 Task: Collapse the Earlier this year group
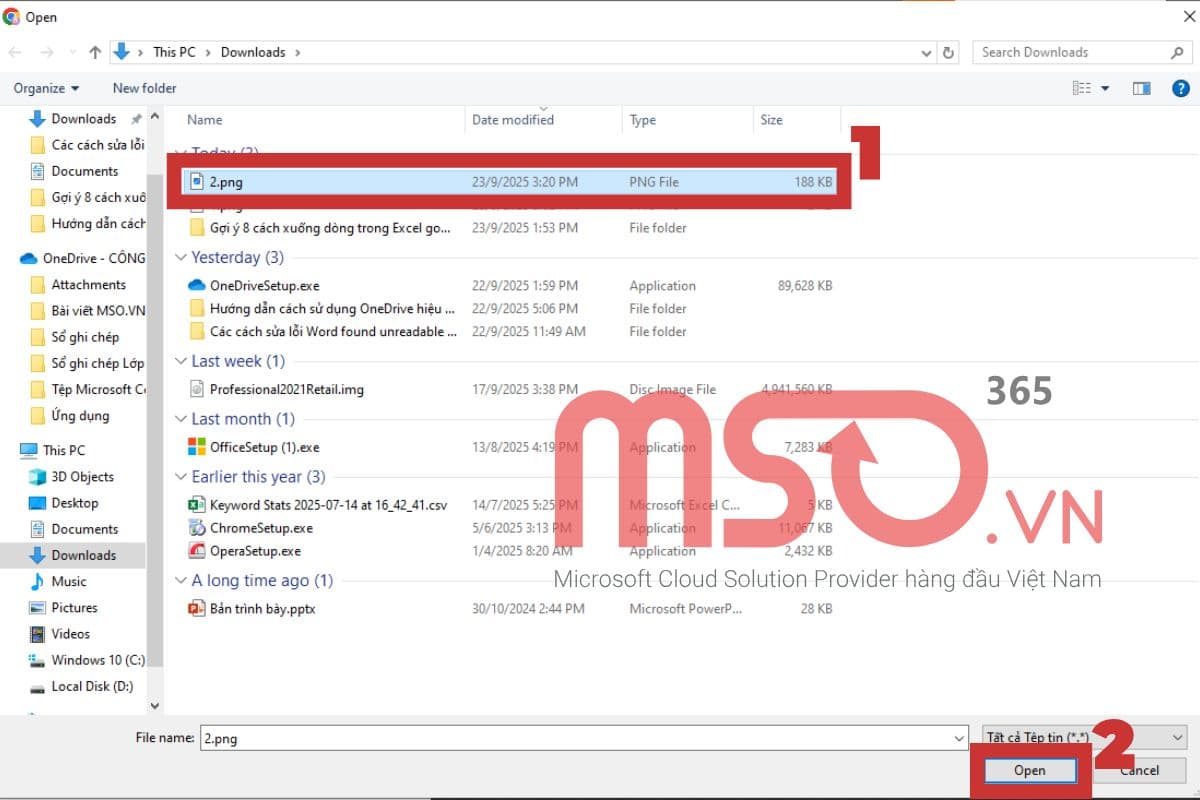181,477
